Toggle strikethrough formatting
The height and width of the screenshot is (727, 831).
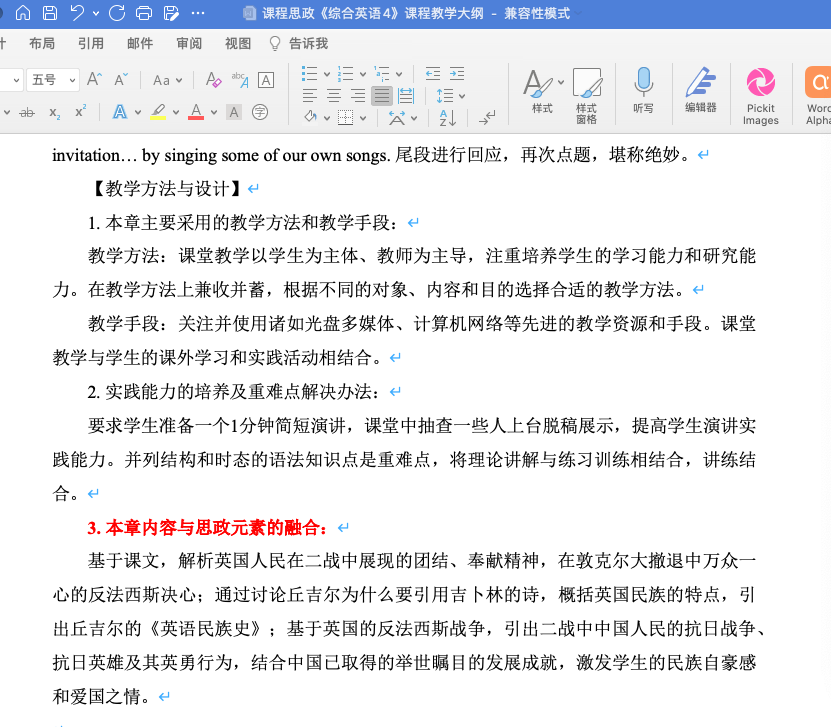click(x=27, y=113)
